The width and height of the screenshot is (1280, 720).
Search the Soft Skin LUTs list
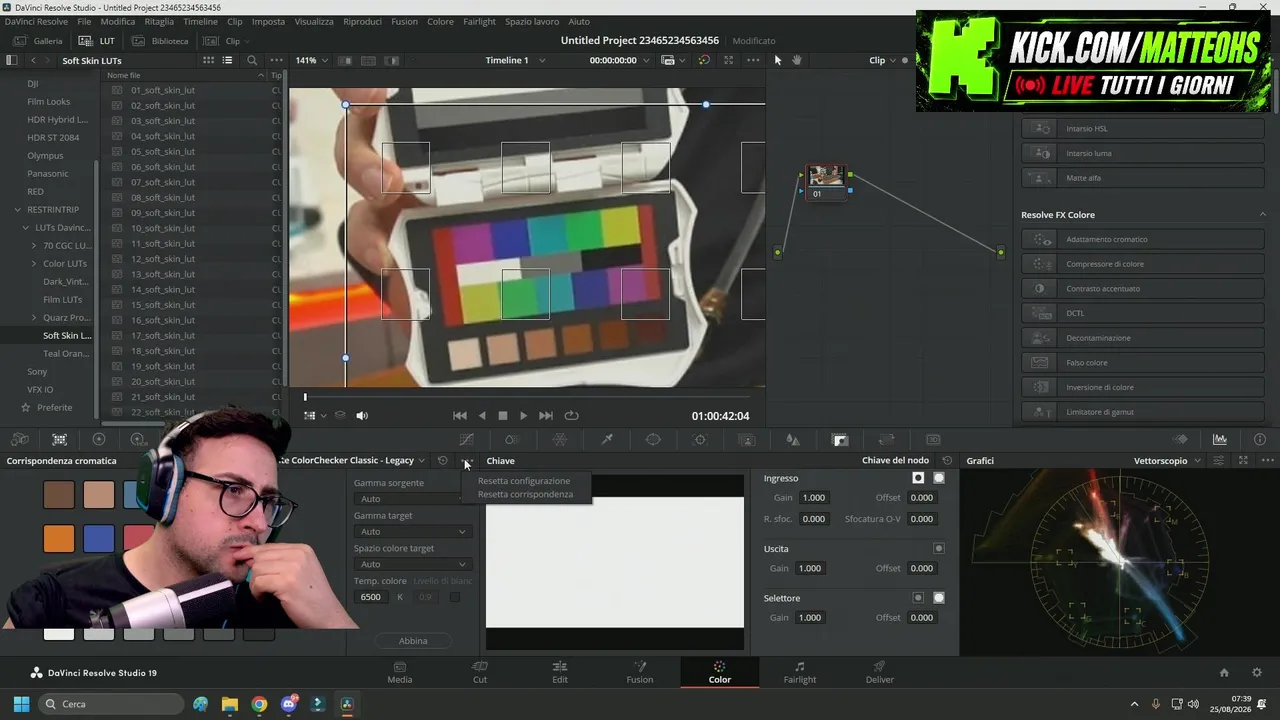(x=252, y=60)
